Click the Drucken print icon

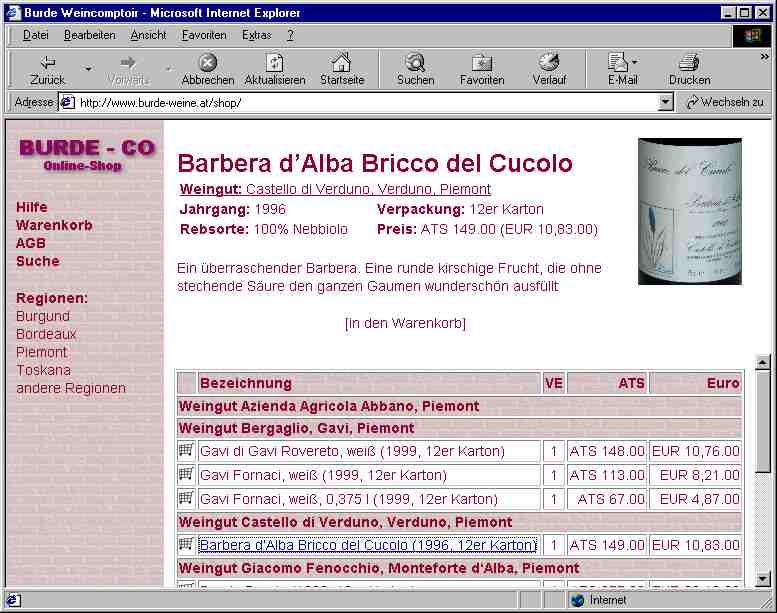point(689,63)
